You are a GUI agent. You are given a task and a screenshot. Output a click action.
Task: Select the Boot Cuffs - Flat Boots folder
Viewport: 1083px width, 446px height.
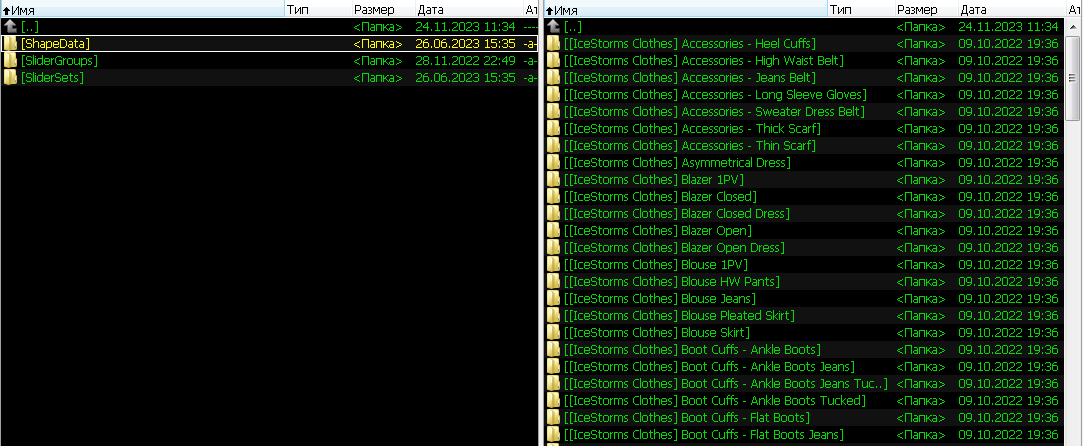(x=687, y=417)
